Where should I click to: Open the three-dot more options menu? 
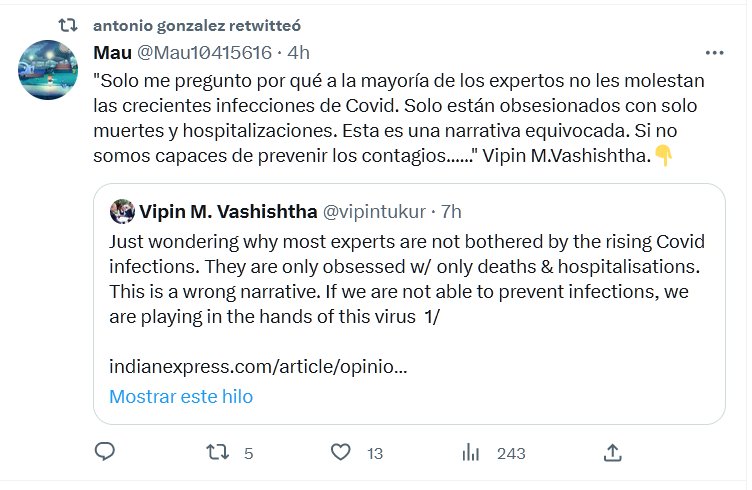[714, 52]
